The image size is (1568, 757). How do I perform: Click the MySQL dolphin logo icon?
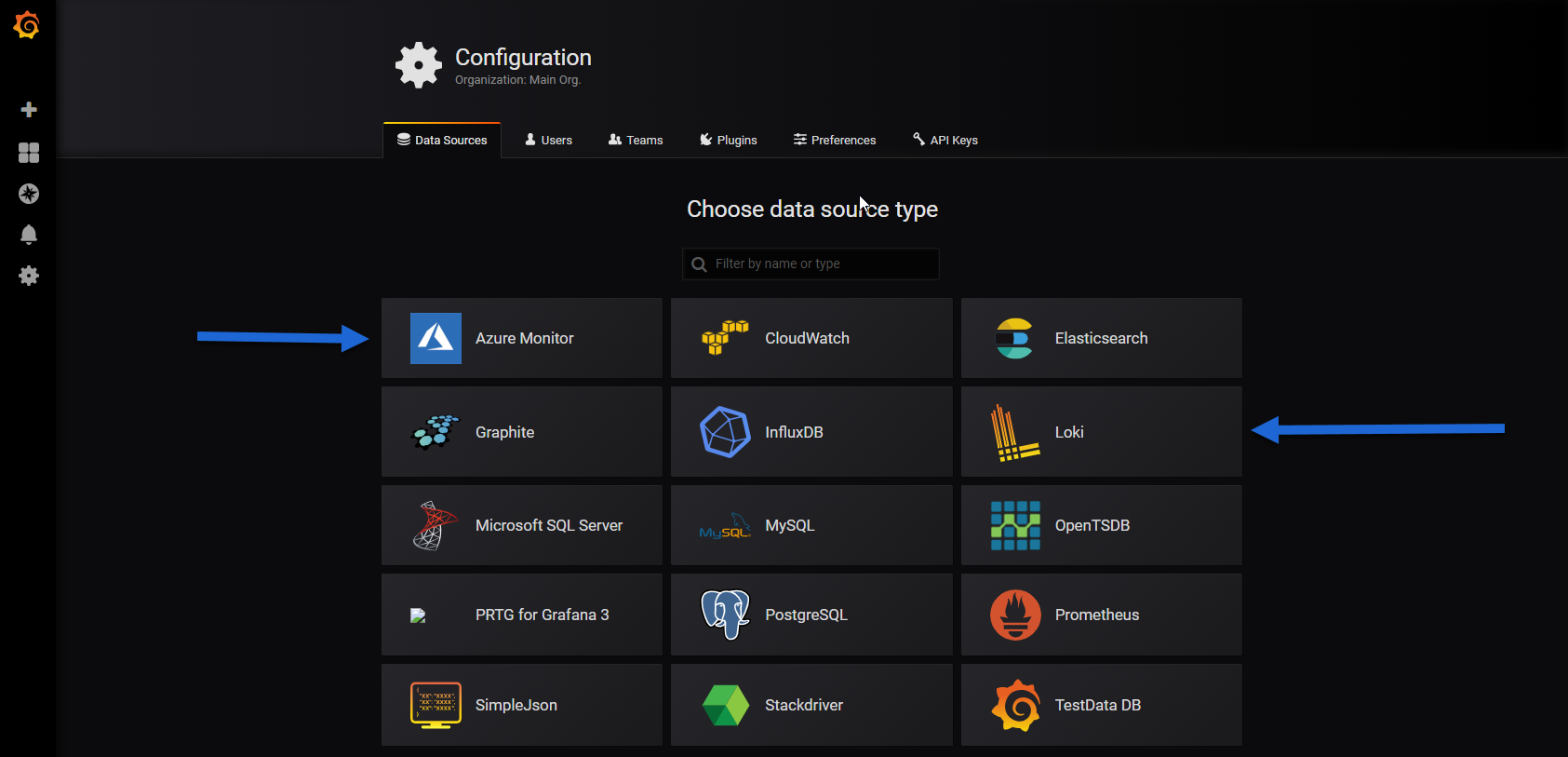point(725,526)
